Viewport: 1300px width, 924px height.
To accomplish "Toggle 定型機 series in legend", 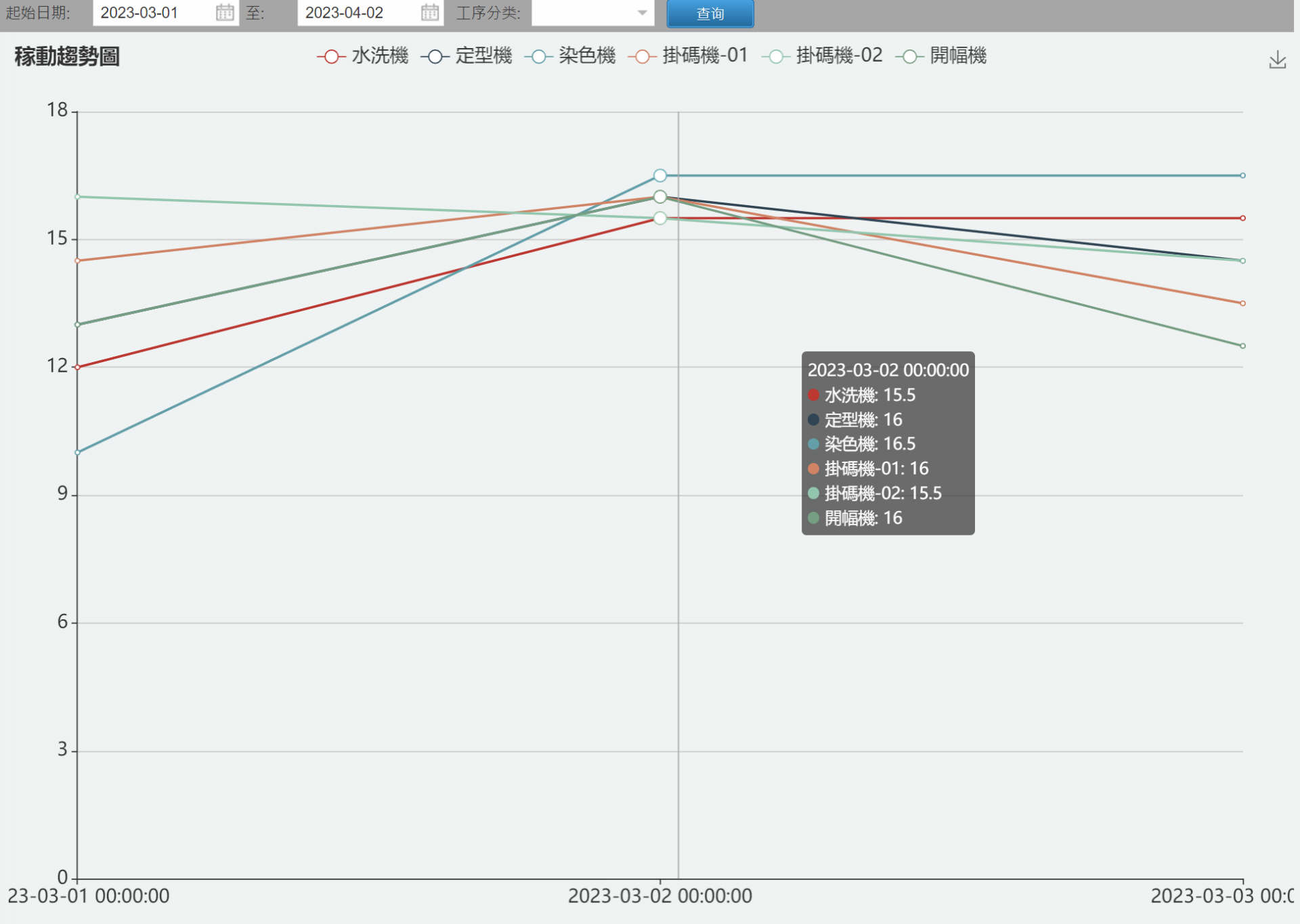I will pos(467,56).
